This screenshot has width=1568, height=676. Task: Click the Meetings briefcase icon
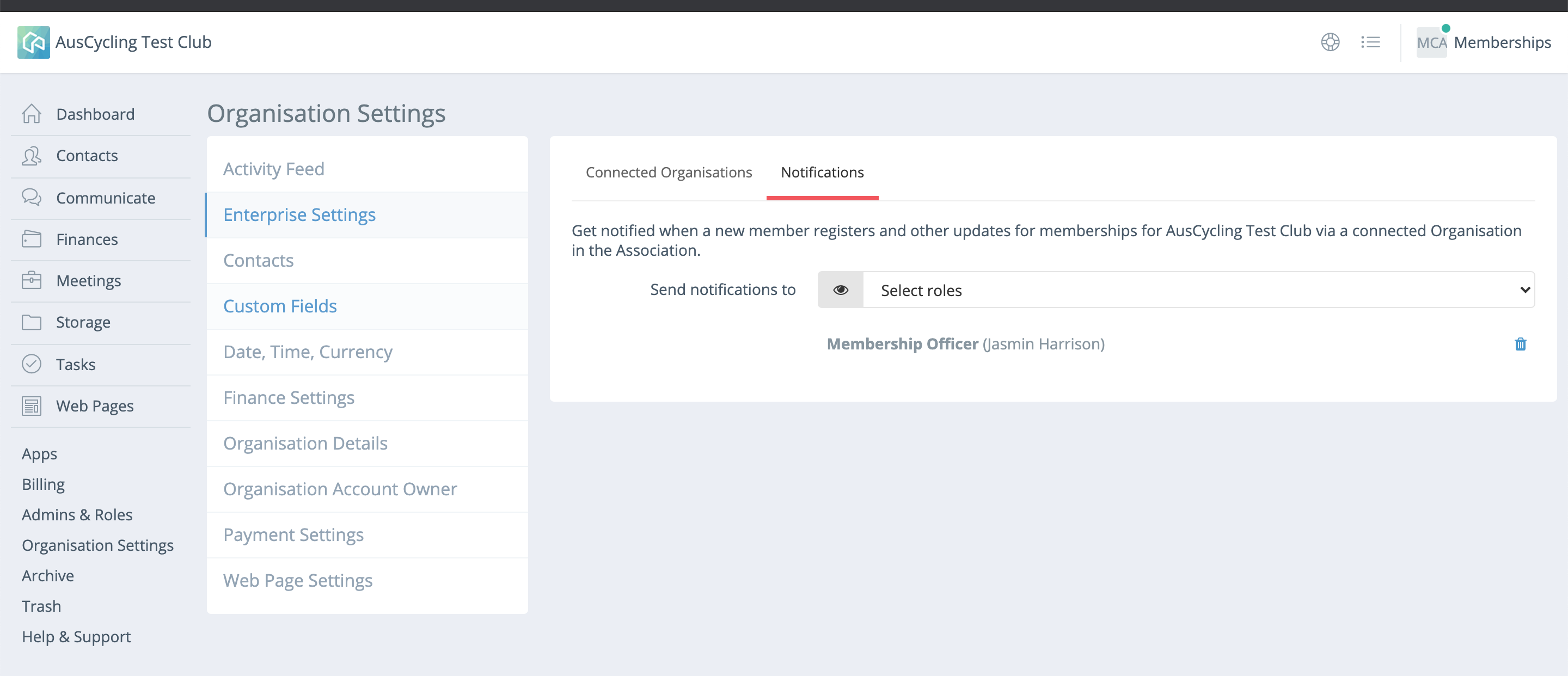(32, 280)
